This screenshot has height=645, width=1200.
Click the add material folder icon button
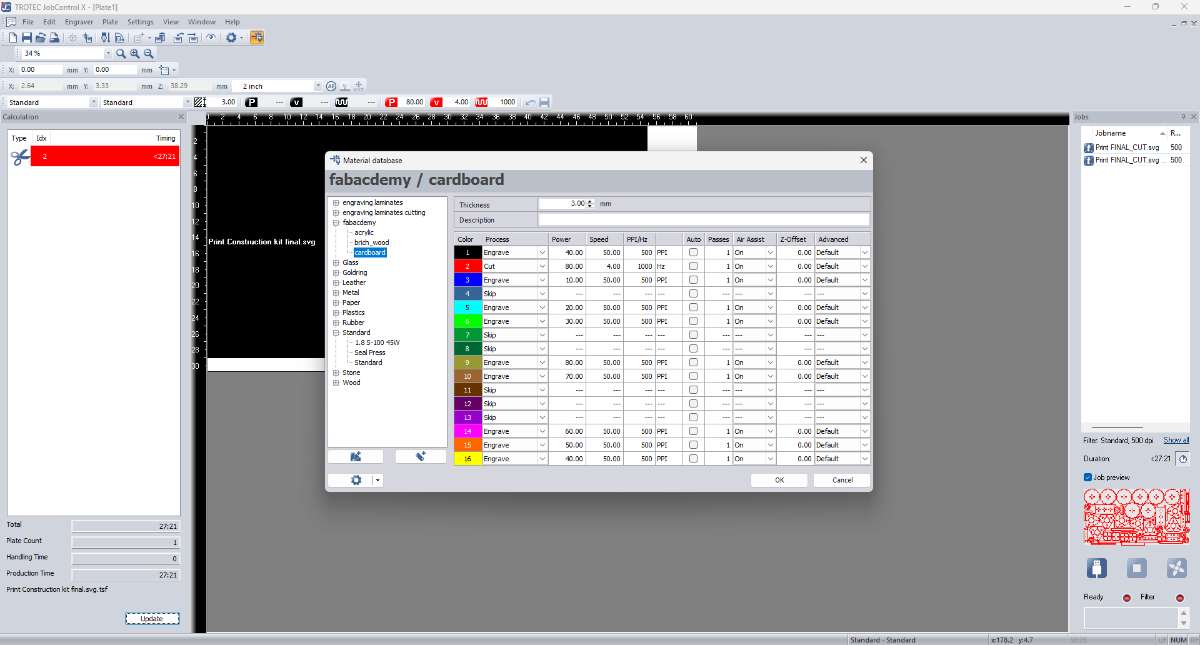tap(355, 456)
